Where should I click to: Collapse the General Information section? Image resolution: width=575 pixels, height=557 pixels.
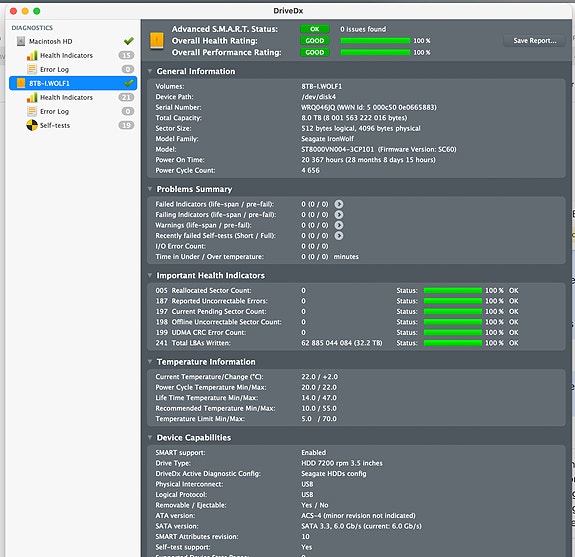tap(150, 71)
